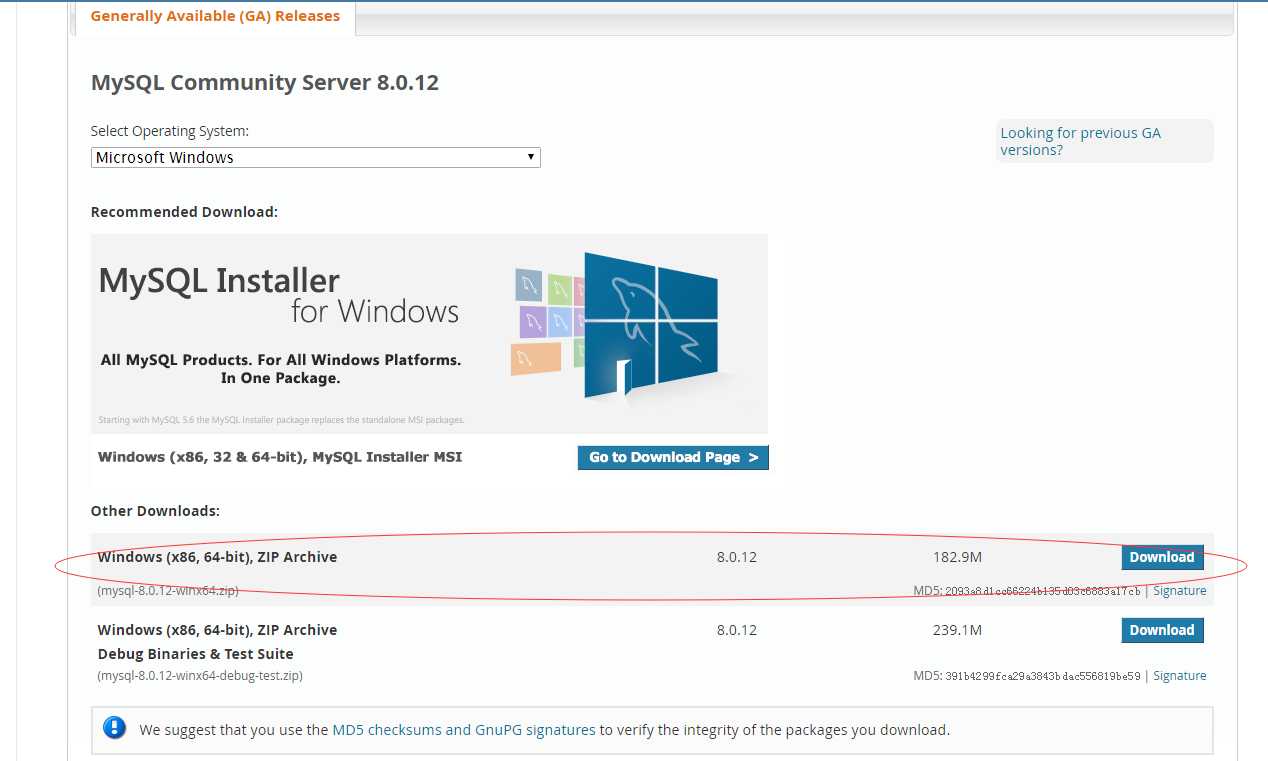Click the Select Operating System label
Image resolution: width=1268 pixels, height=761 pixels.
click(170, 131)
